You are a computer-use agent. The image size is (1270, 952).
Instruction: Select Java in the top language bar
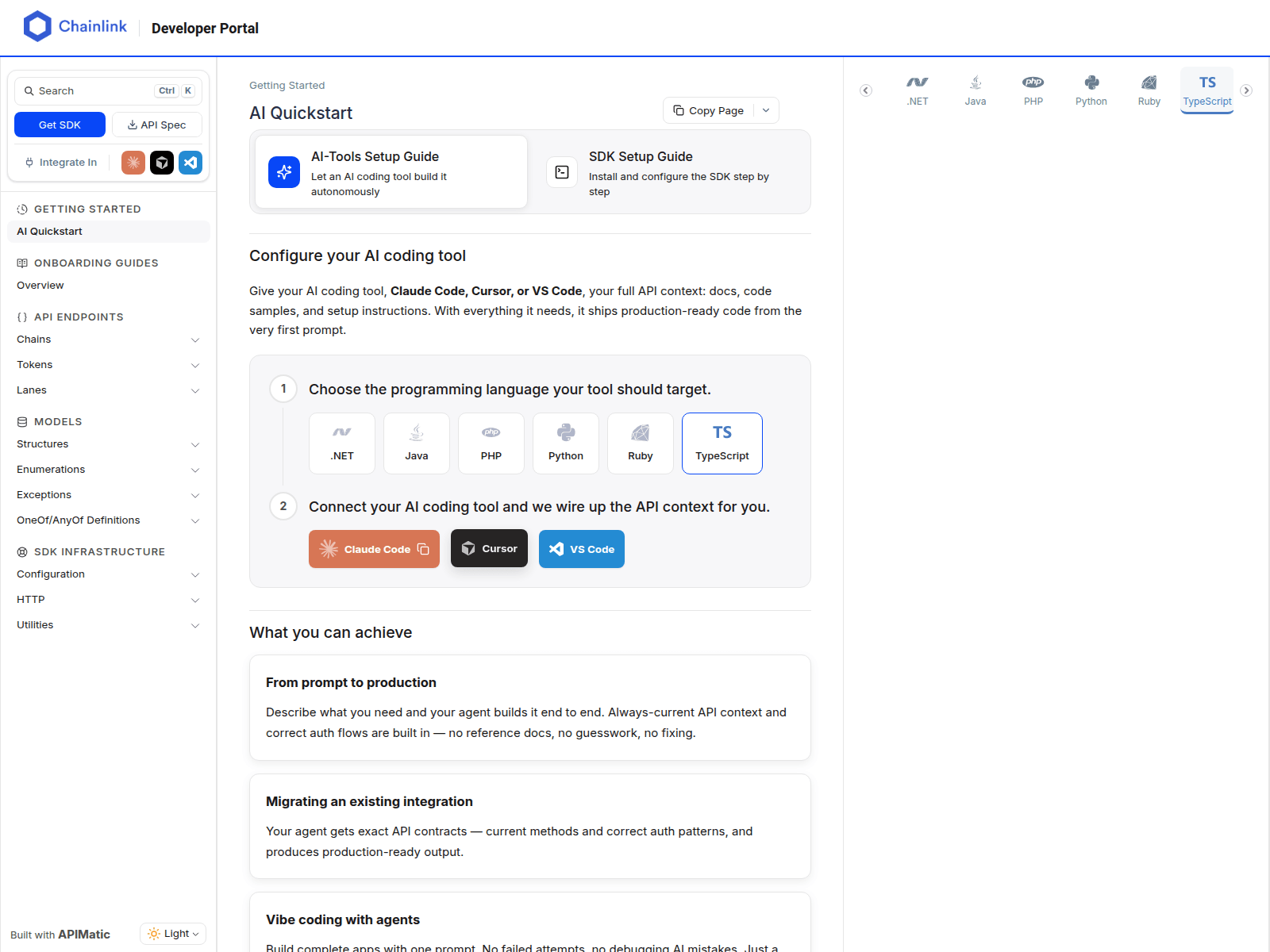[976, 90]
